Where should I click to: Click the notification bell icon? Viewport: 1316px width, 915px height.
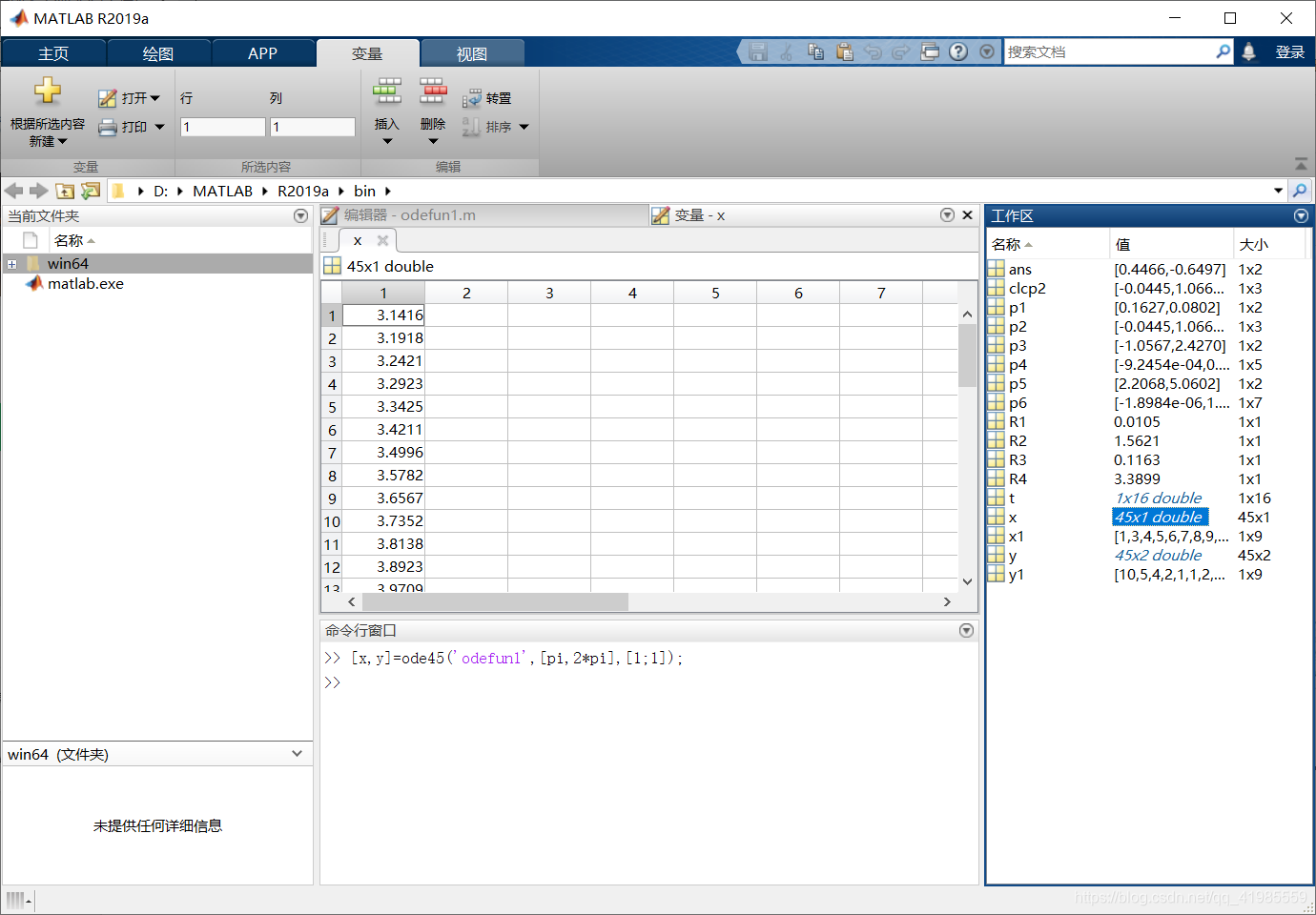(x=1249, y=52)
